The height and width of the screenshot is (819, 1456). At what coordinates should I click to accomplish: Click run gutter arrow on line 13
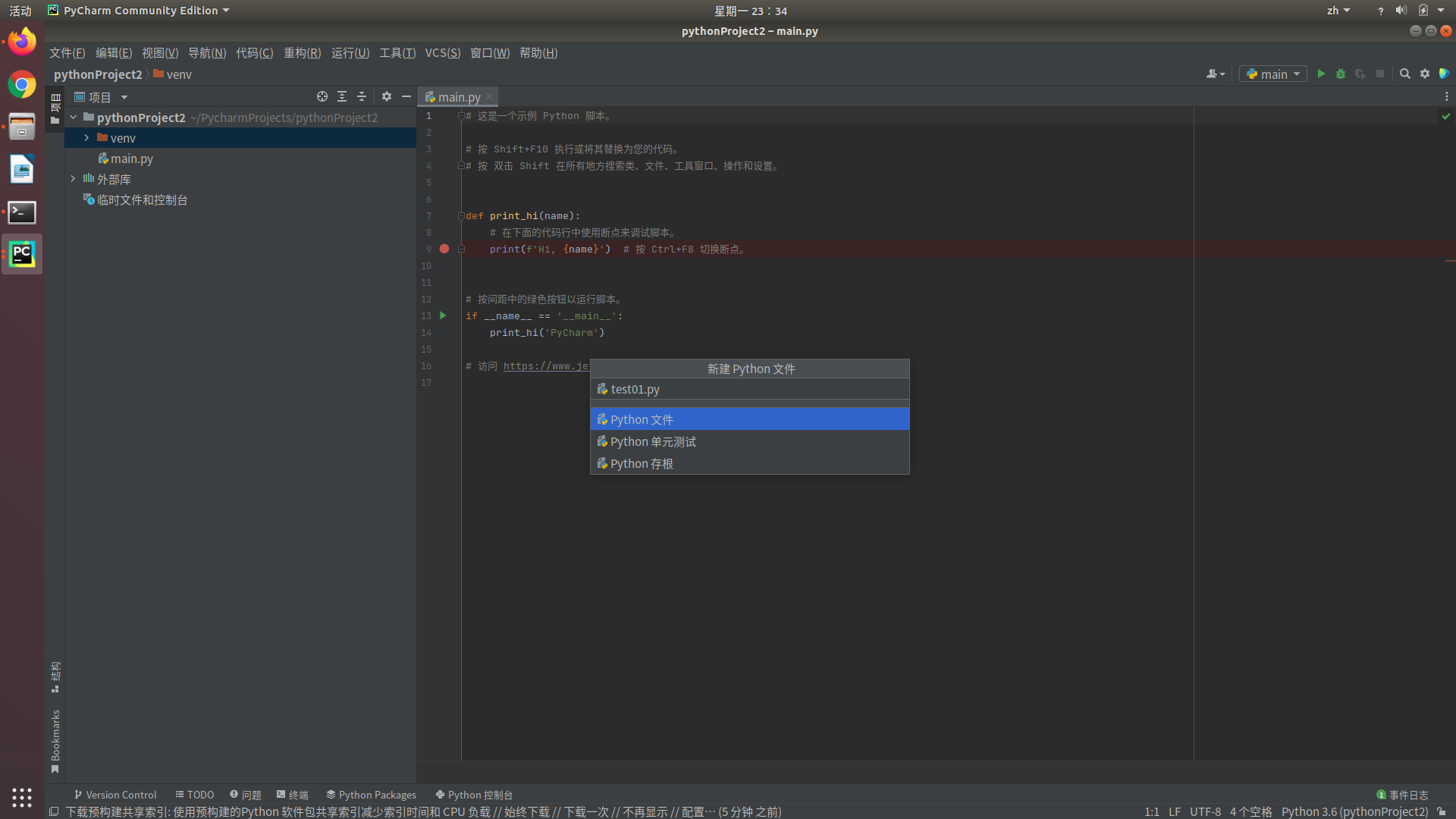pos(443,315)
